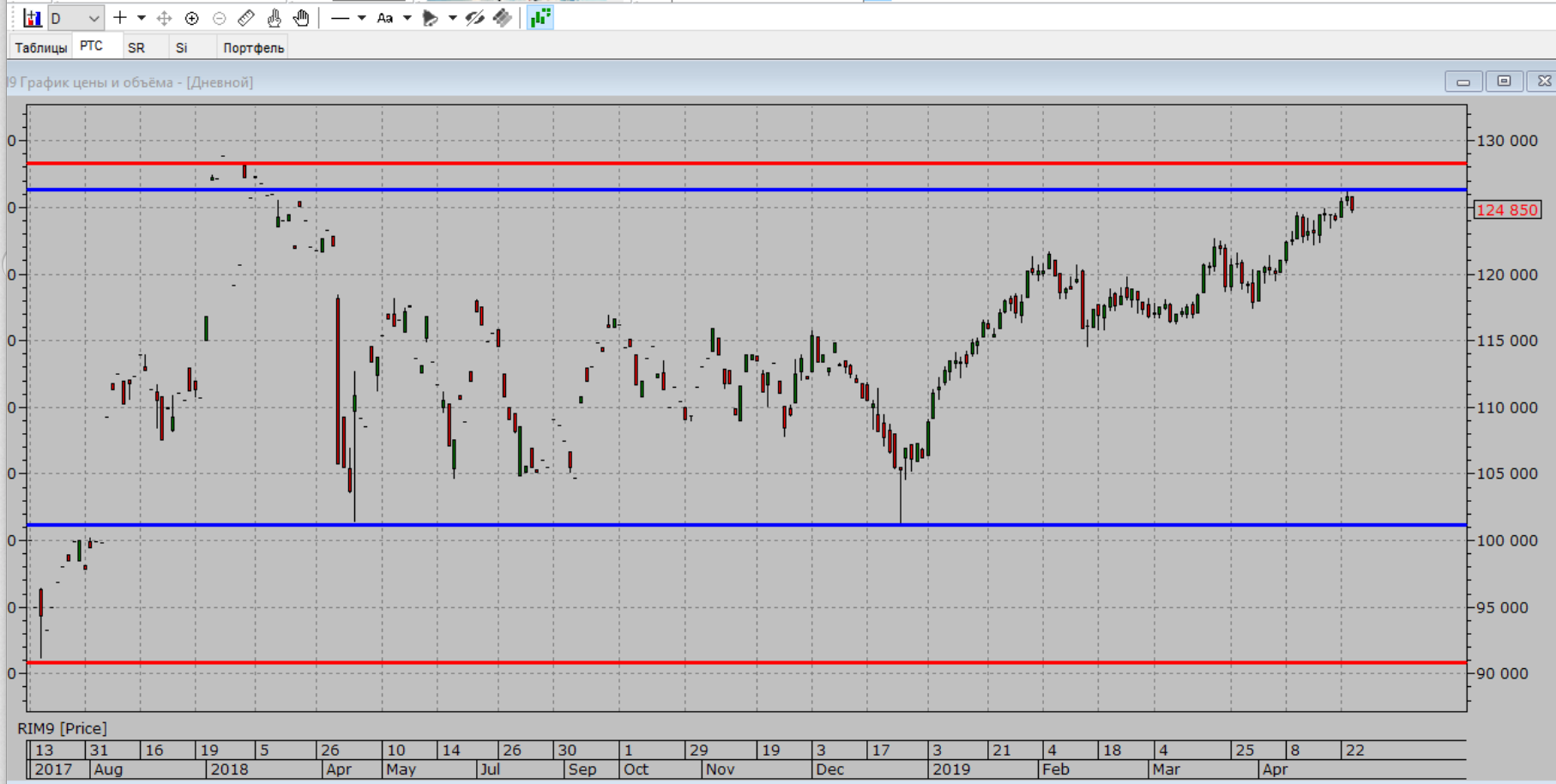Viewport: 1556px width, 784px height.
Task: Click the 2019 year label on time axis
Action: coord(951,769)
